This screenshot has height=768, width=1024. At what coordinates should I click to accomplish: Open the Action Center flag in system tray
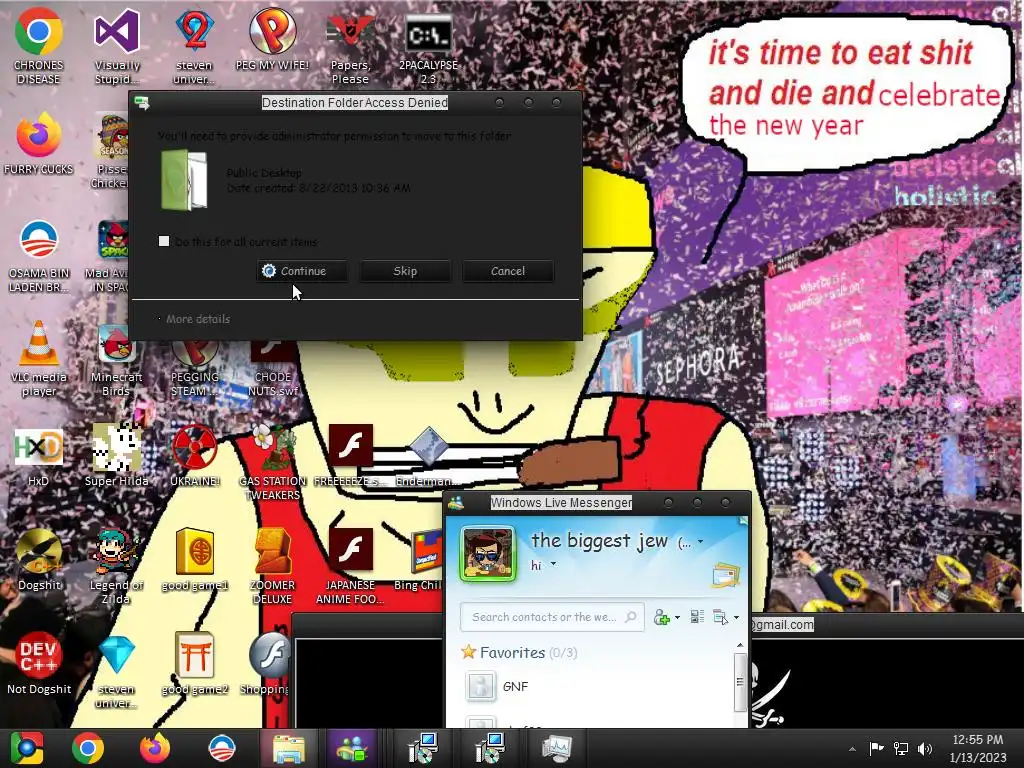pos(876,749)
